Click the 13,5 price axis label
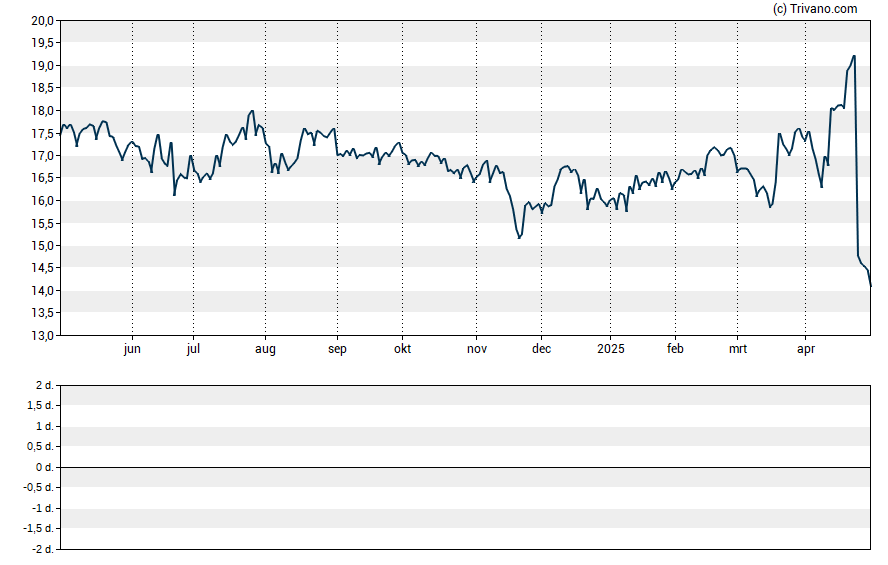The image size is (888, 565). coord(42,313)
